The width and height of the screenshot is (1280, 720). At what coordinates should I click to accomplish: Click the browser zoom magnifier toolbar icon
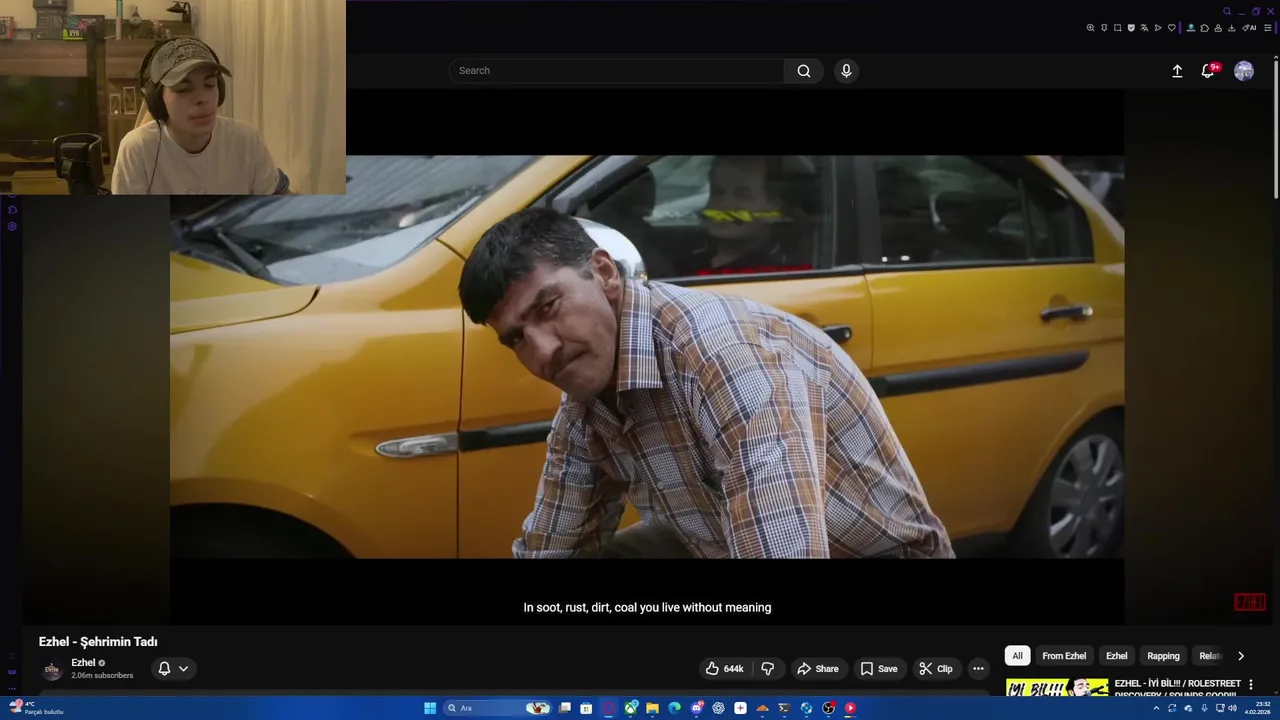pos(1090,28)
